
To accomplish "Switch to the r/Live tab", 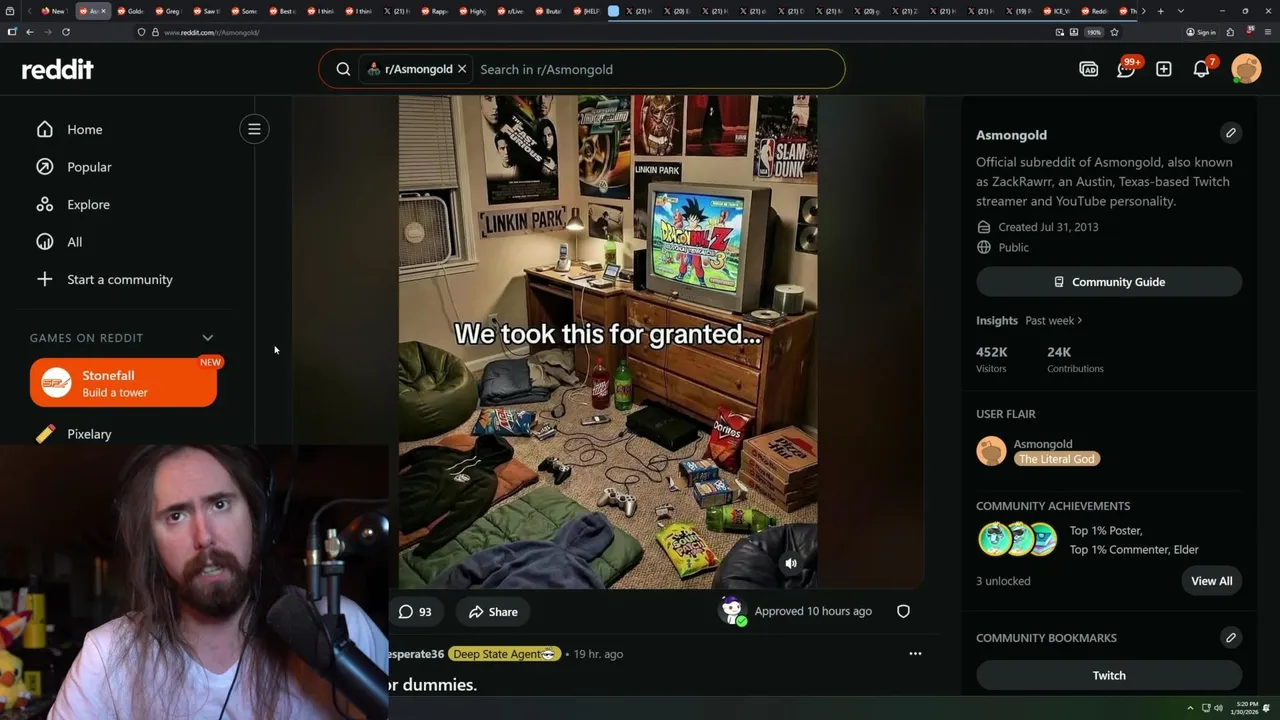I will point(510,11).
